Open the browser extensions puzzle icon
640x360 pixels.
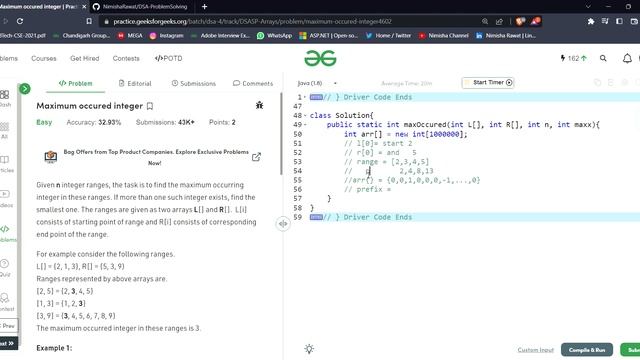pyautogui.click(x=591, y=21)
